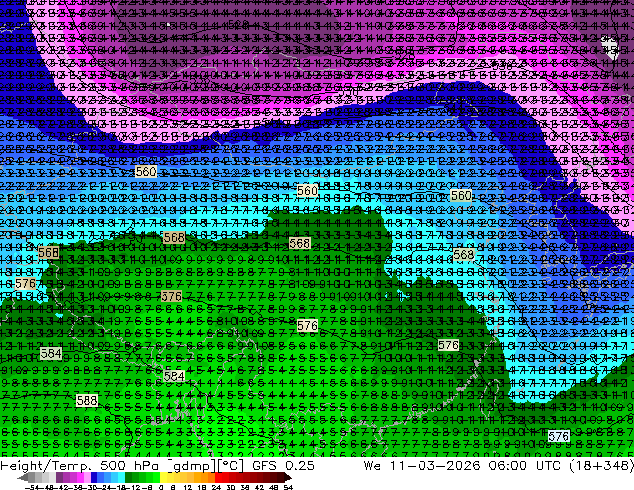The width and height of the screenshot is (634, 490).
Task: Click the gray left arrow of color scale
Action: coord(23,478)
